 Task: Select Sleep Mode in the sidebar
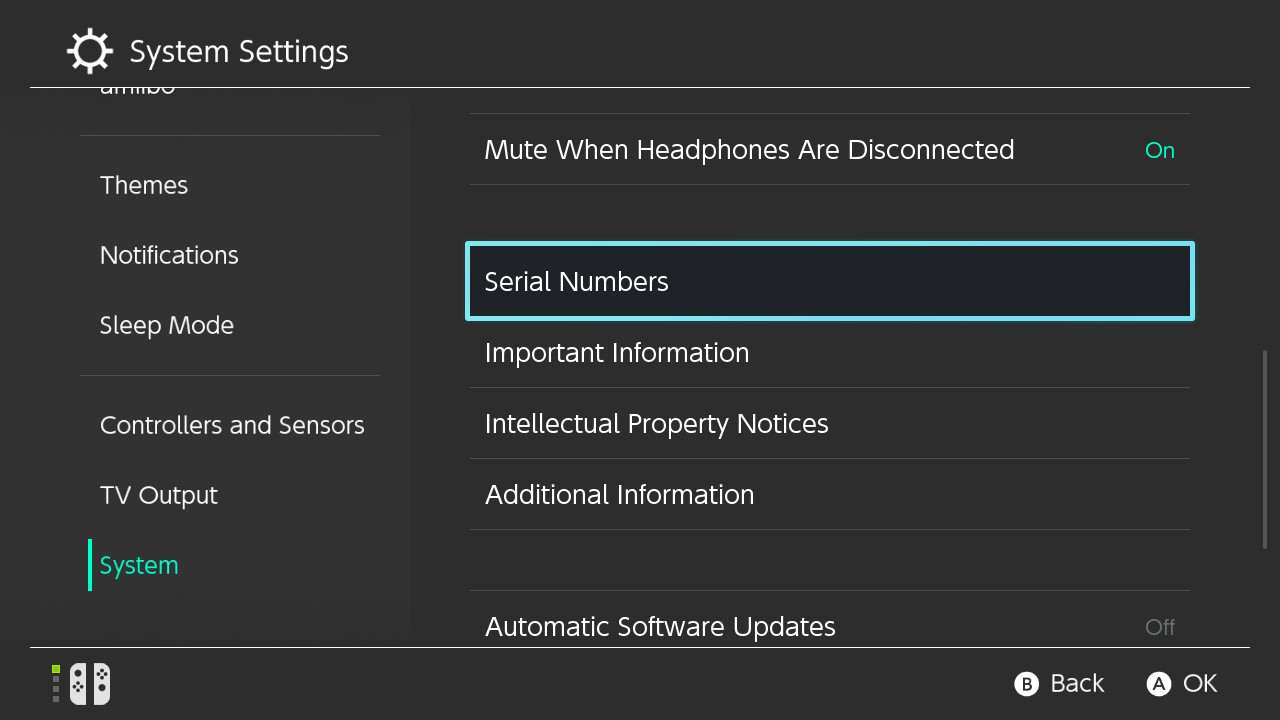[x=167, y=325]
